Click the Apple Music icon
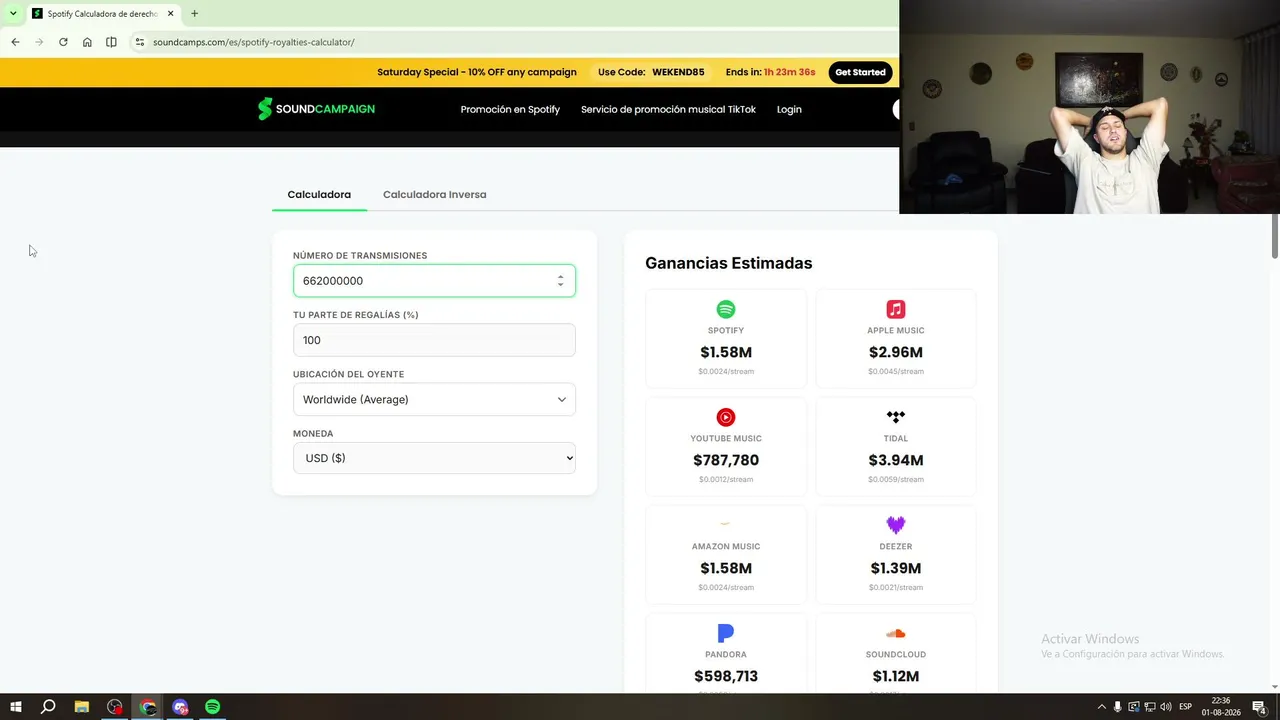The width and height of the screenshot is (1280, 720). (896, 309)
